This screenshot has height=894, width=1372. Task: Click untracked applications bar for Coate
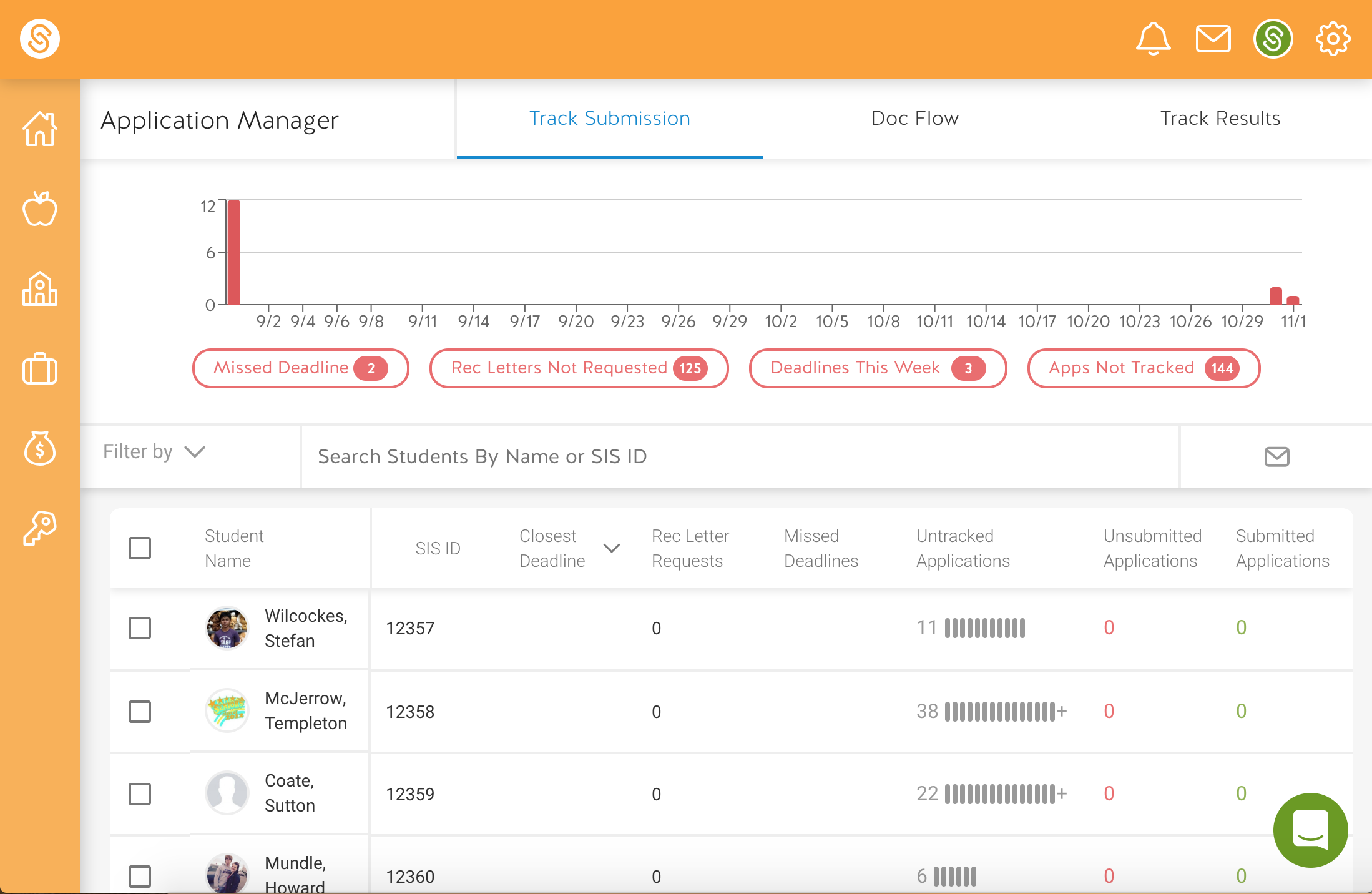click(x=1006, y=794)
